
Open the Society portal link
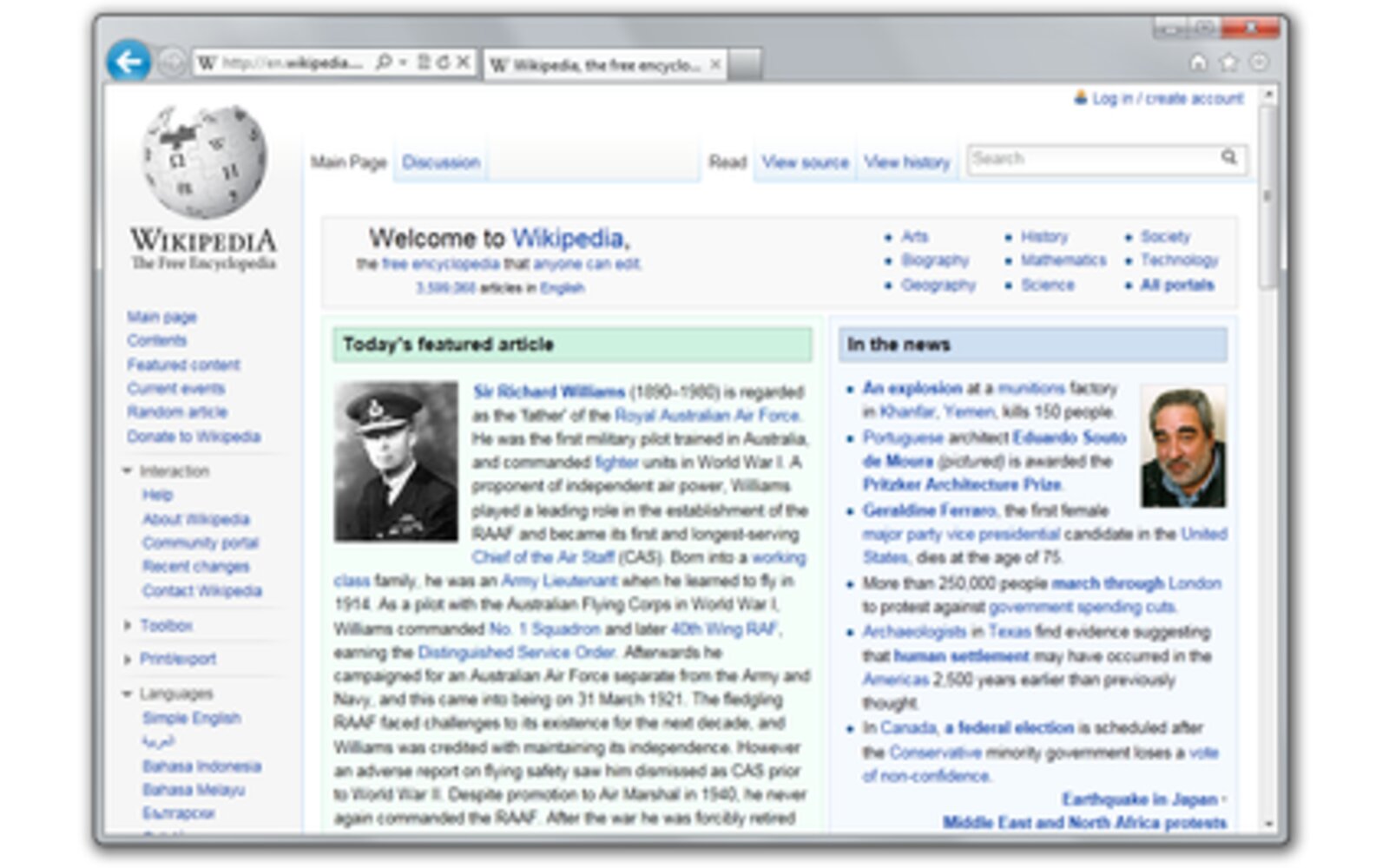point(1165,236)
